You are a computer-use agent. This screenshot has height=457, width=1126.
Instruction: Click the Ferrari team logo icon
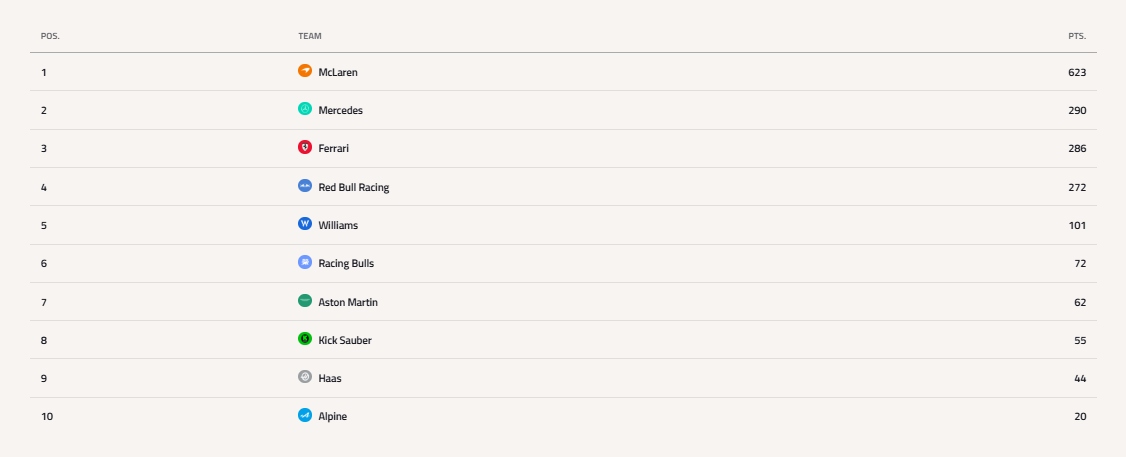[x=305, y=147]
